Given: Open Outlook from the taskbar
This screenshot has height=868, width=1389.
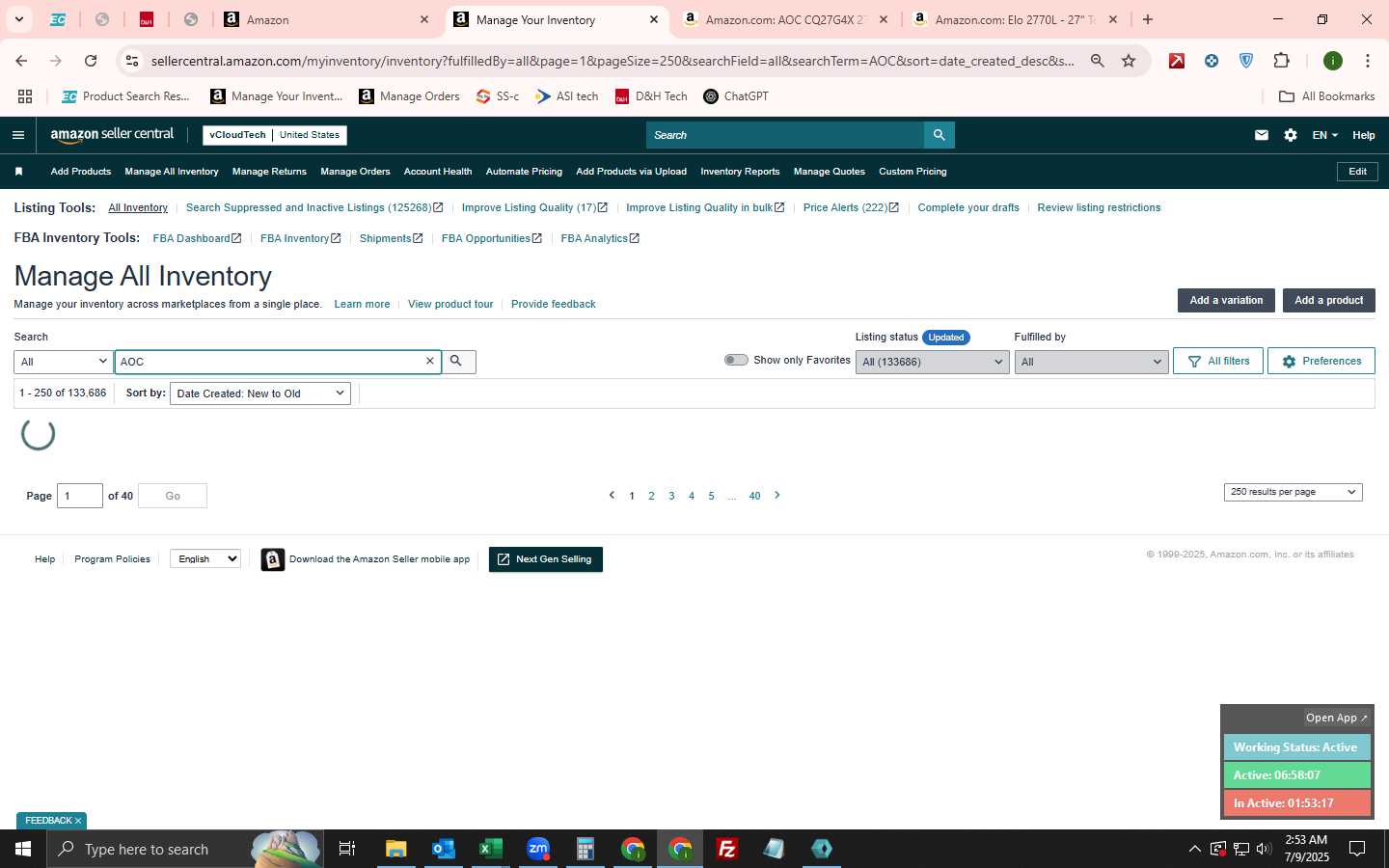Looking at the screenshot, I should 443,849.
